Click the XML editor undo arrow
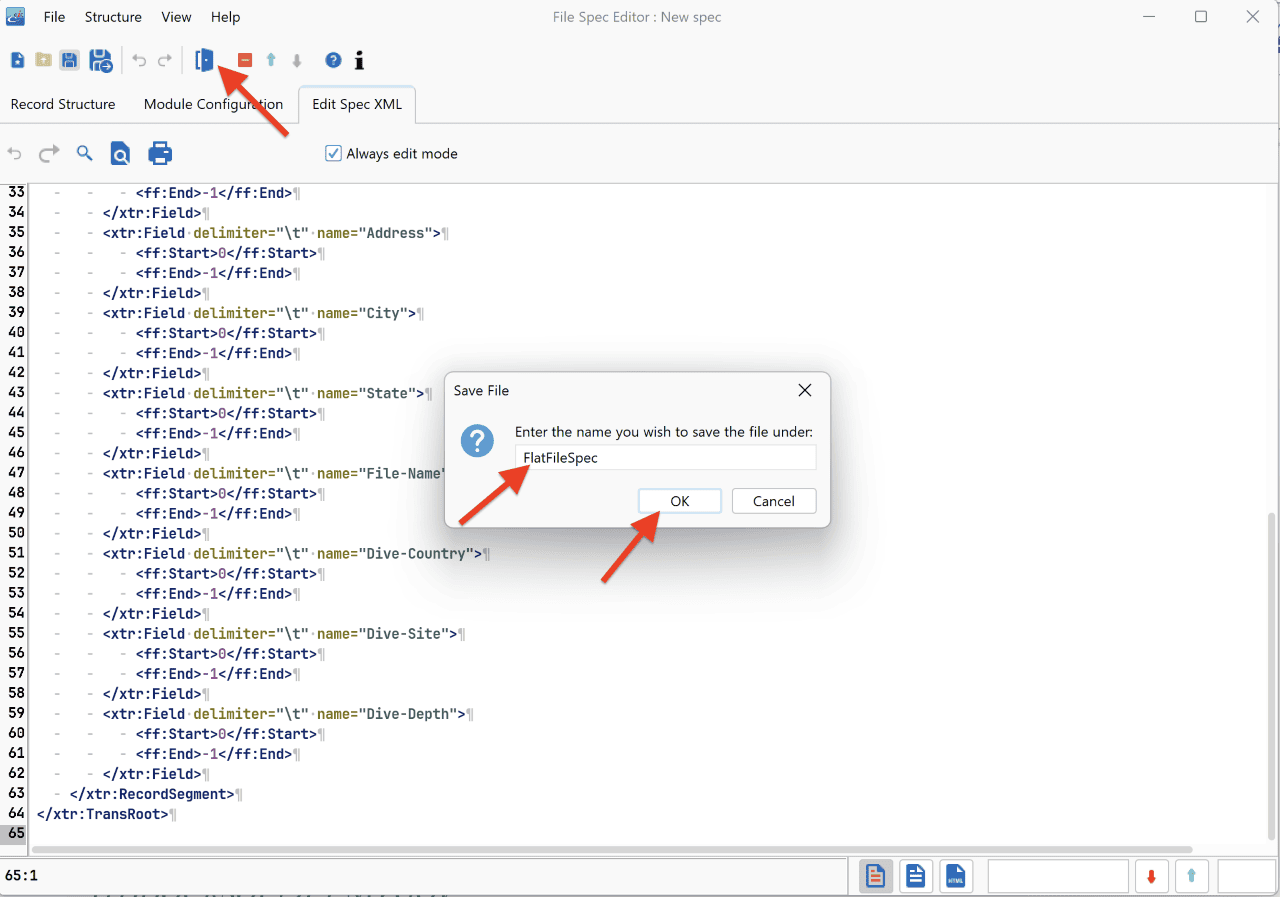The image size is (1280, 897). [15, 154]
